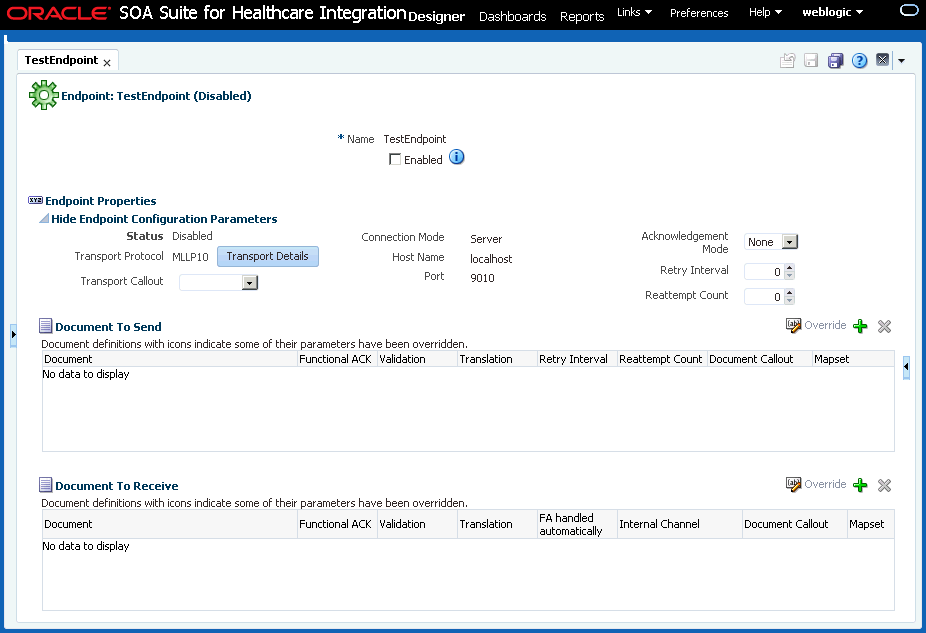Open the Acknowledgement Mode dropdown
Viewport: 926px width, 633px height.
790,242
